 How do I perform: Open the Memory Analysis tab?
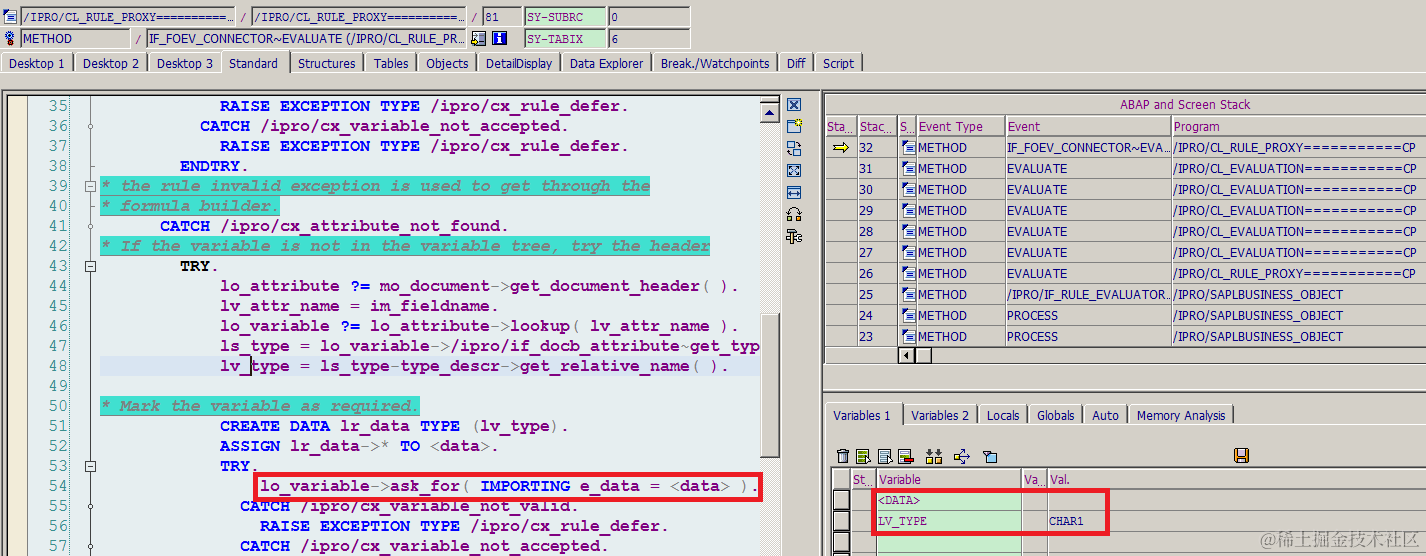[x=1181, y=415]
